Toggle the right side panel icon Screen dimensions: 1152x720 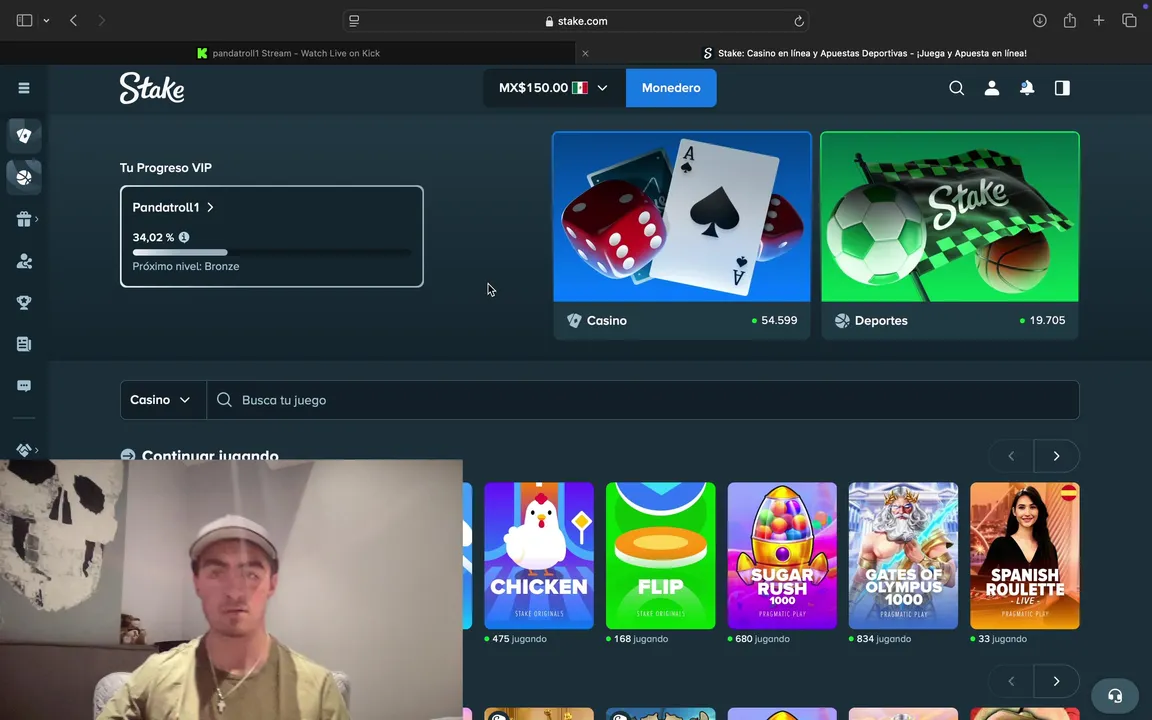pos(1062,88)
